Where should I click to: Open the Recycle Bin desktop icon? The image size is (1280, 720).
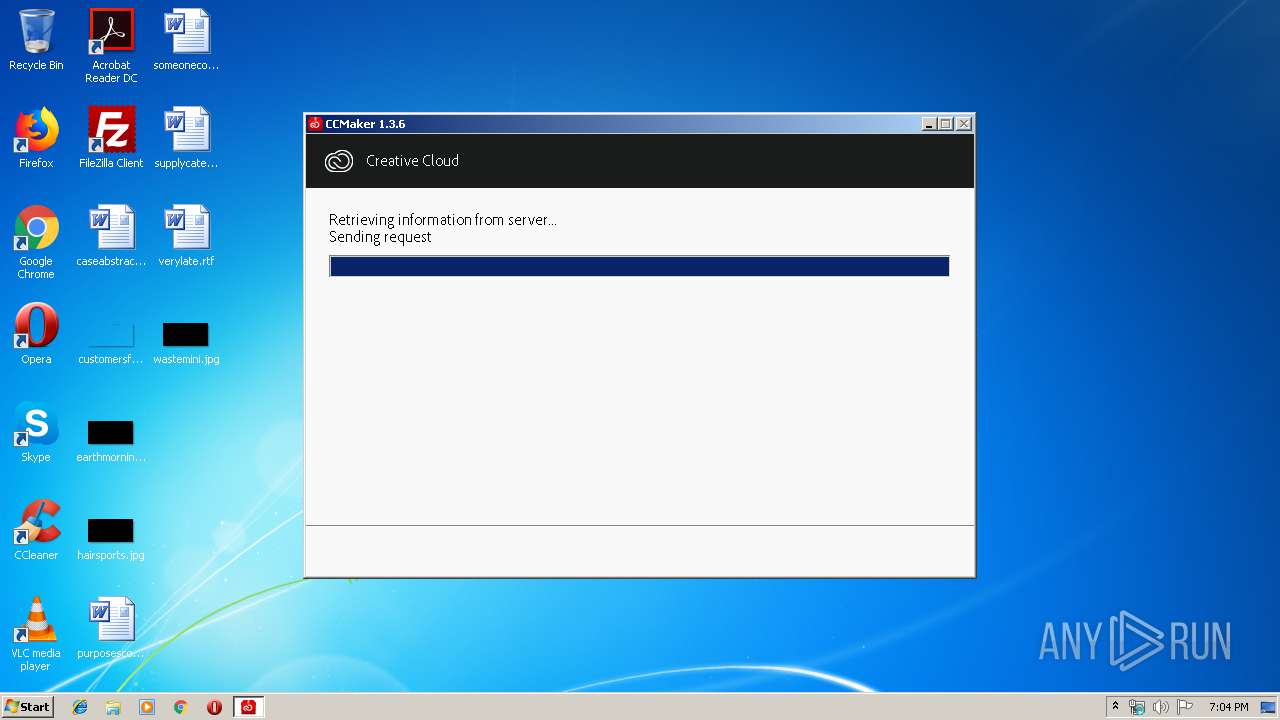pyautogui.click(x=36, y=40)
